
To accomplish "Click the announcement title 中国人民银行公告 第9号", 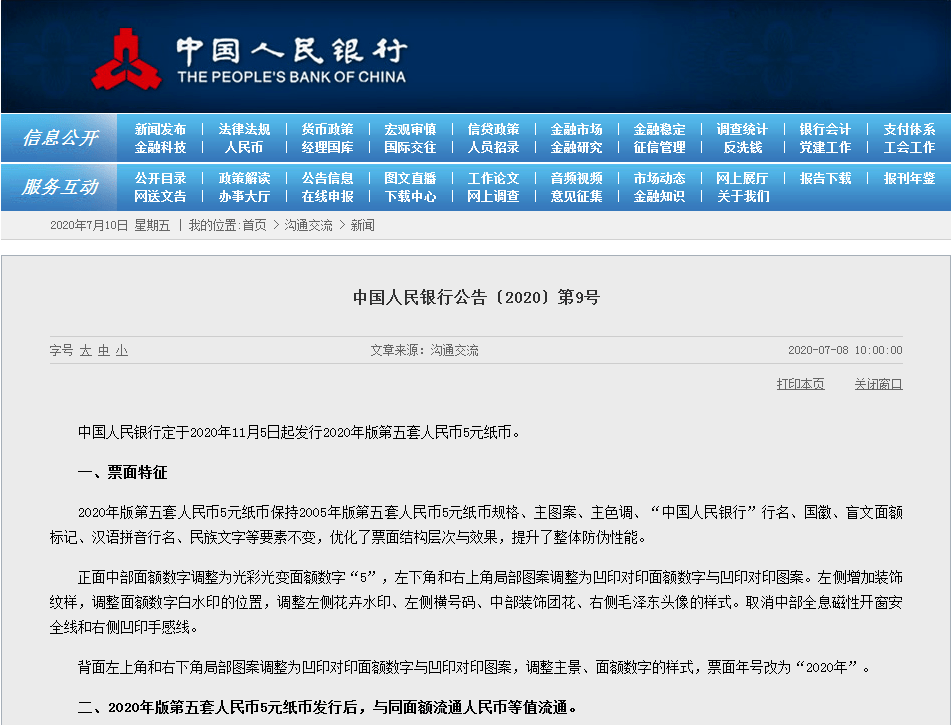I will click(x=477, y=297).
